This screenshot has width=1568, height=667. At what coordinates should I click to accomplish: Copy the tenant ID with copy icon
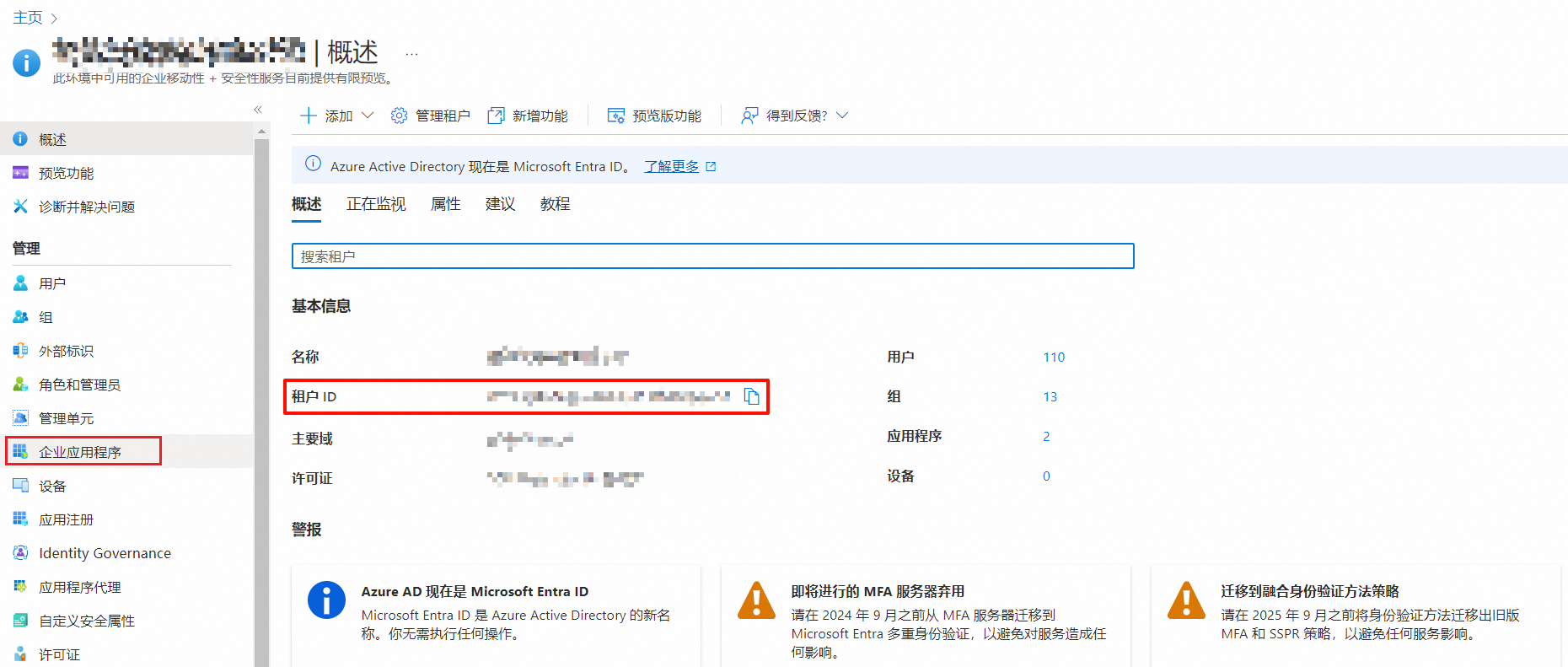point(752,396)
